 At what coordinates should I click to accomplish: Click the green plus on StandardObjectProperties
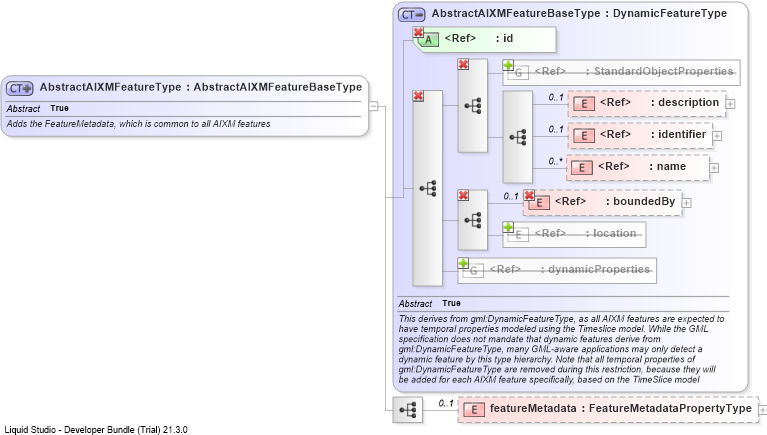508,65
